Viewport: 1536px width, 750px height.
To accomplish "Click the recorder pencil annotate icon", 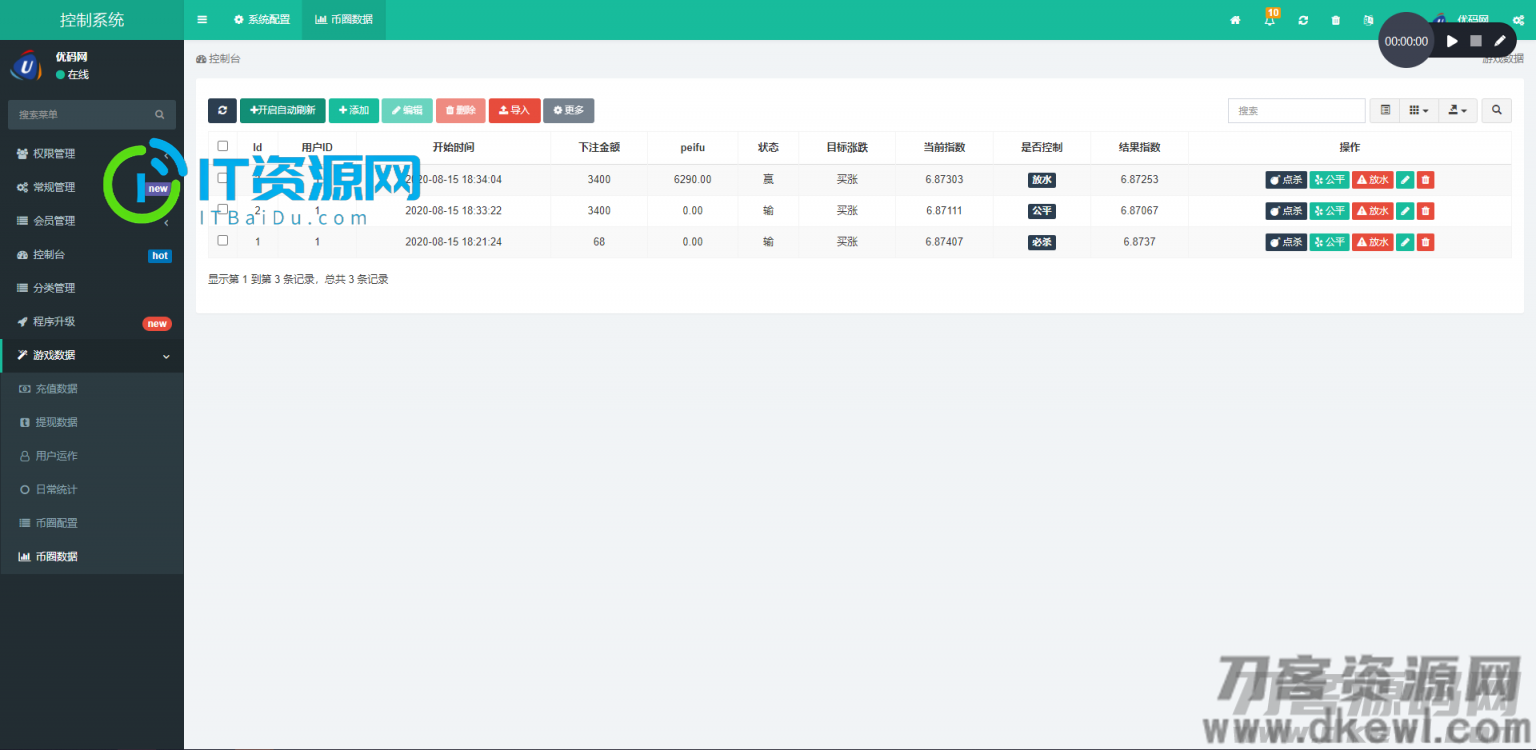I will click(1500, 41).
